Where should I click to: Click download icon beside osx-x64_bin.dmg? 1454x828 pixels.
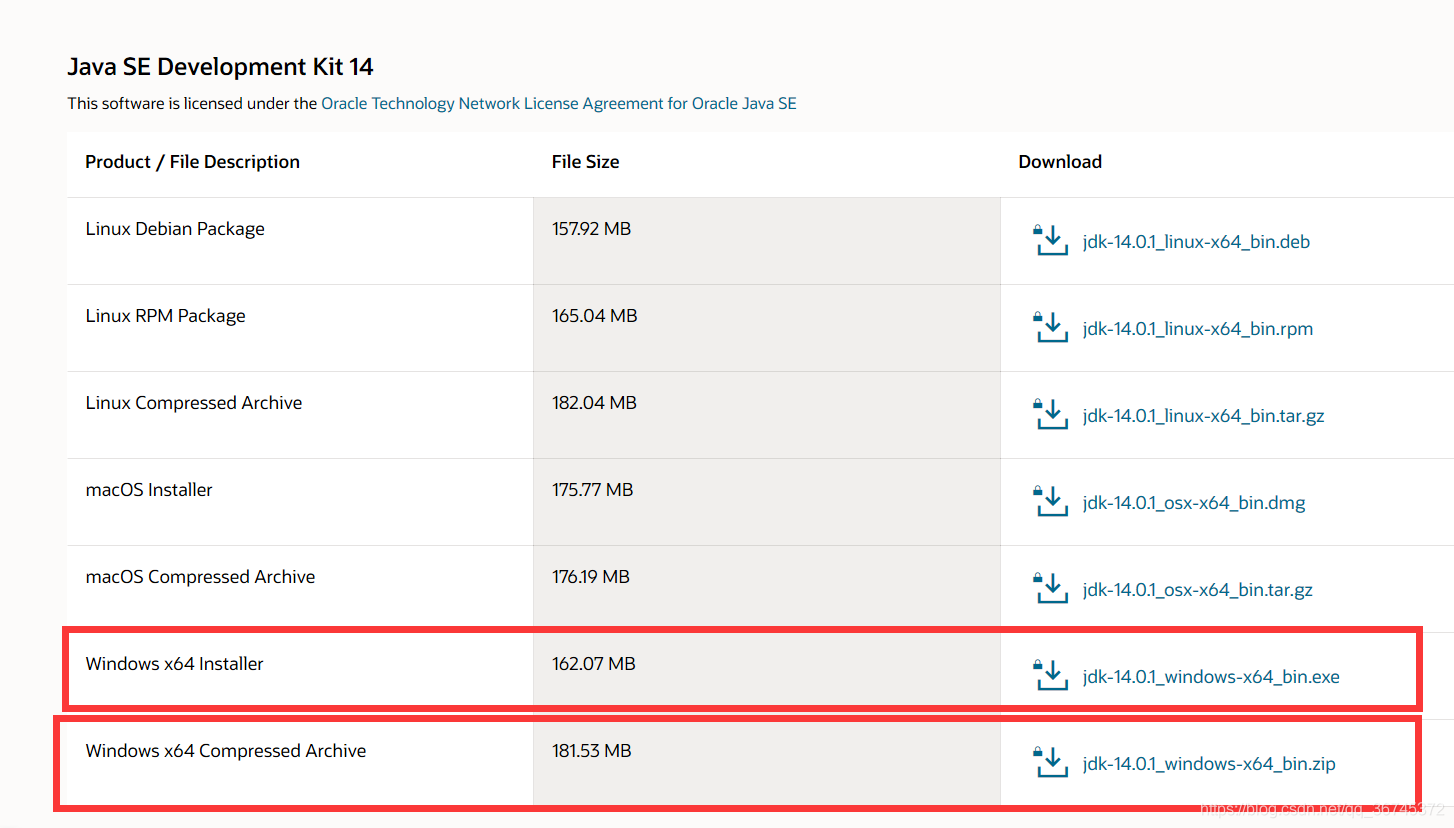coord(1050,502)
